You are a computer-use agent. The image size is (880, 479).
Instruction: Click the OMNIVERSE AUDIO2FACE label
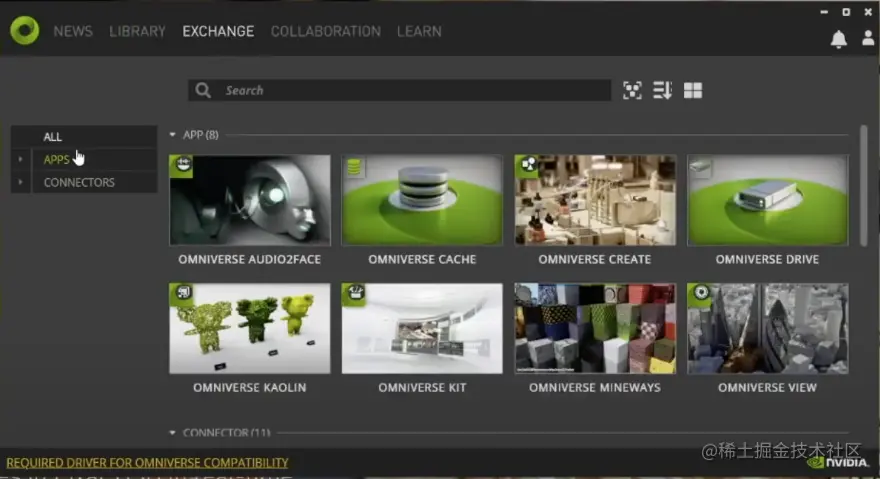[250, 259]
